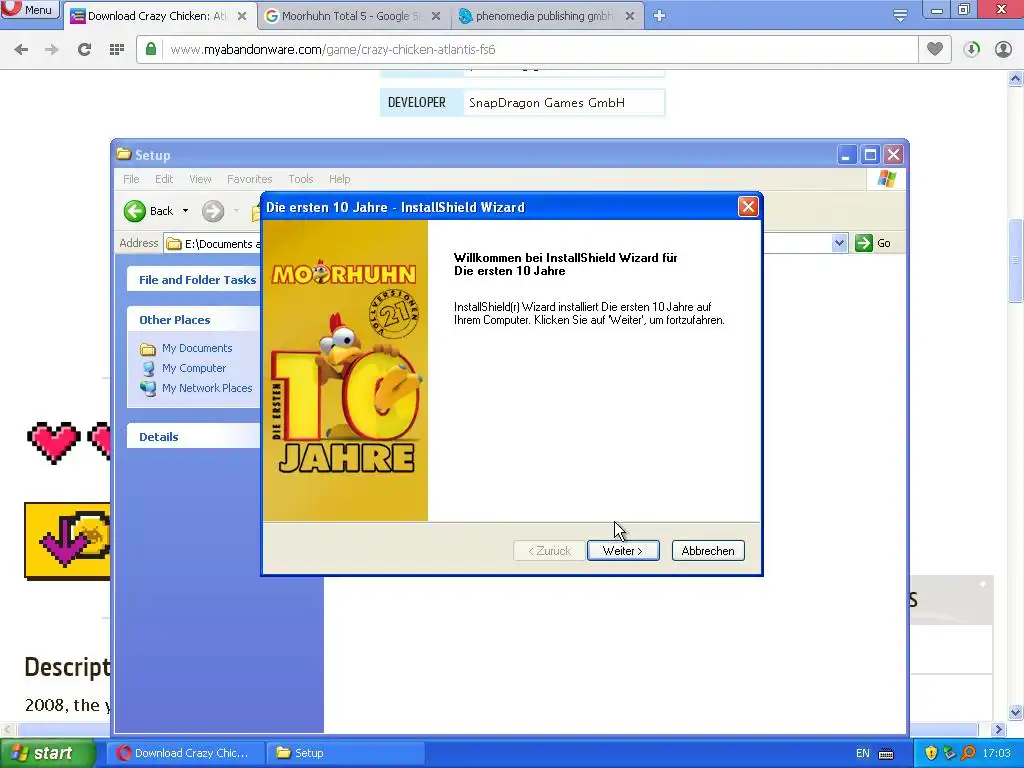Collapse the Other Places panel
Image resolution: width=1024 pixels, height=768 pixels.
point(174,320)
